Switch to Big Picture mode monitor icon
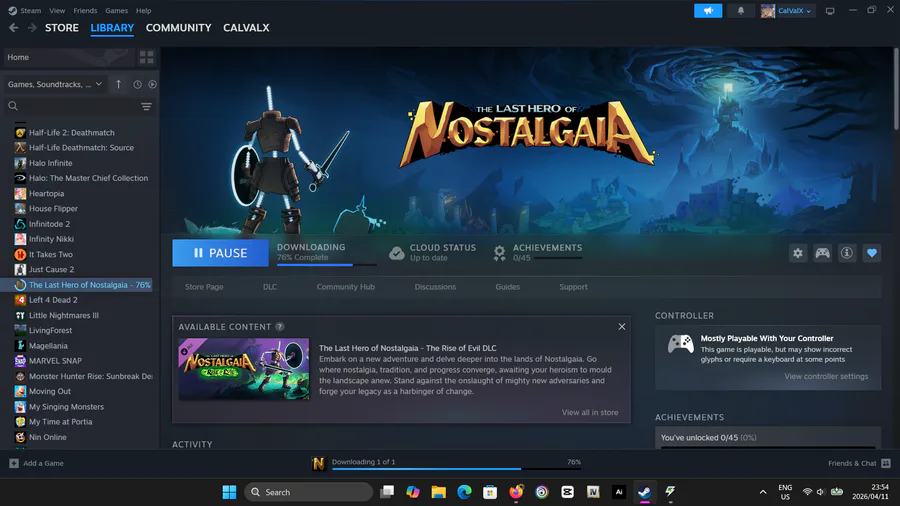This screenshot has width=900, height=506. (830, 11)
